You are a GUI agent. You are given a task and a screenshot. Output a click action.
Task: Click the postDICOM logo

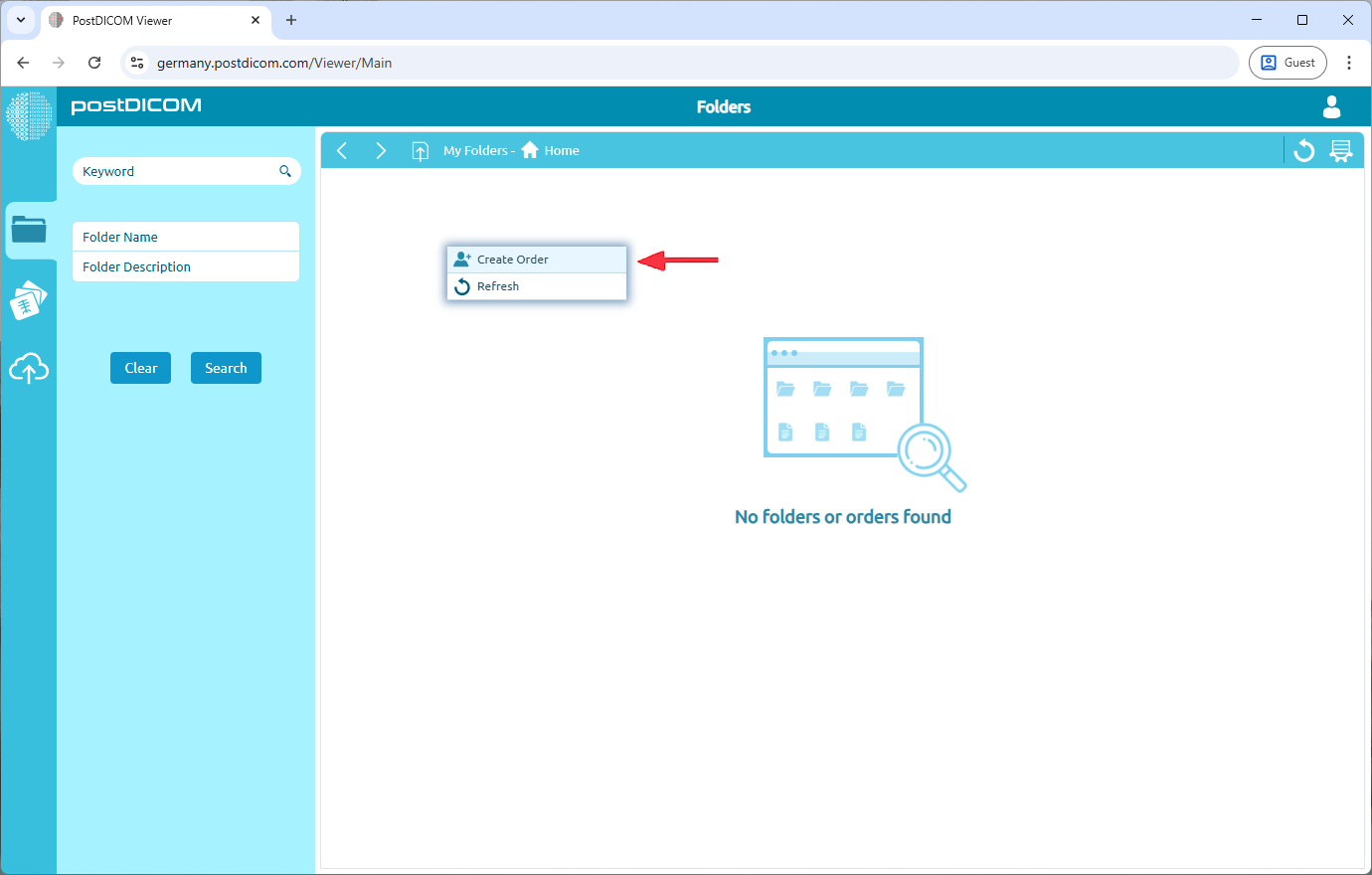pos(136,106)
